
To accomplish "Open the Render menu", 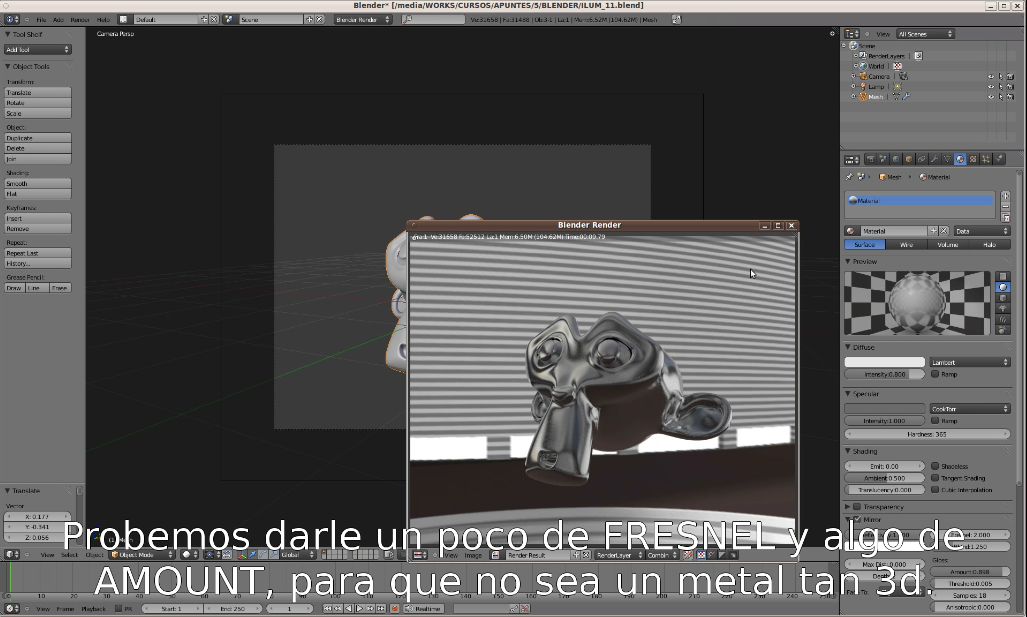I will [x=80, y=20].
